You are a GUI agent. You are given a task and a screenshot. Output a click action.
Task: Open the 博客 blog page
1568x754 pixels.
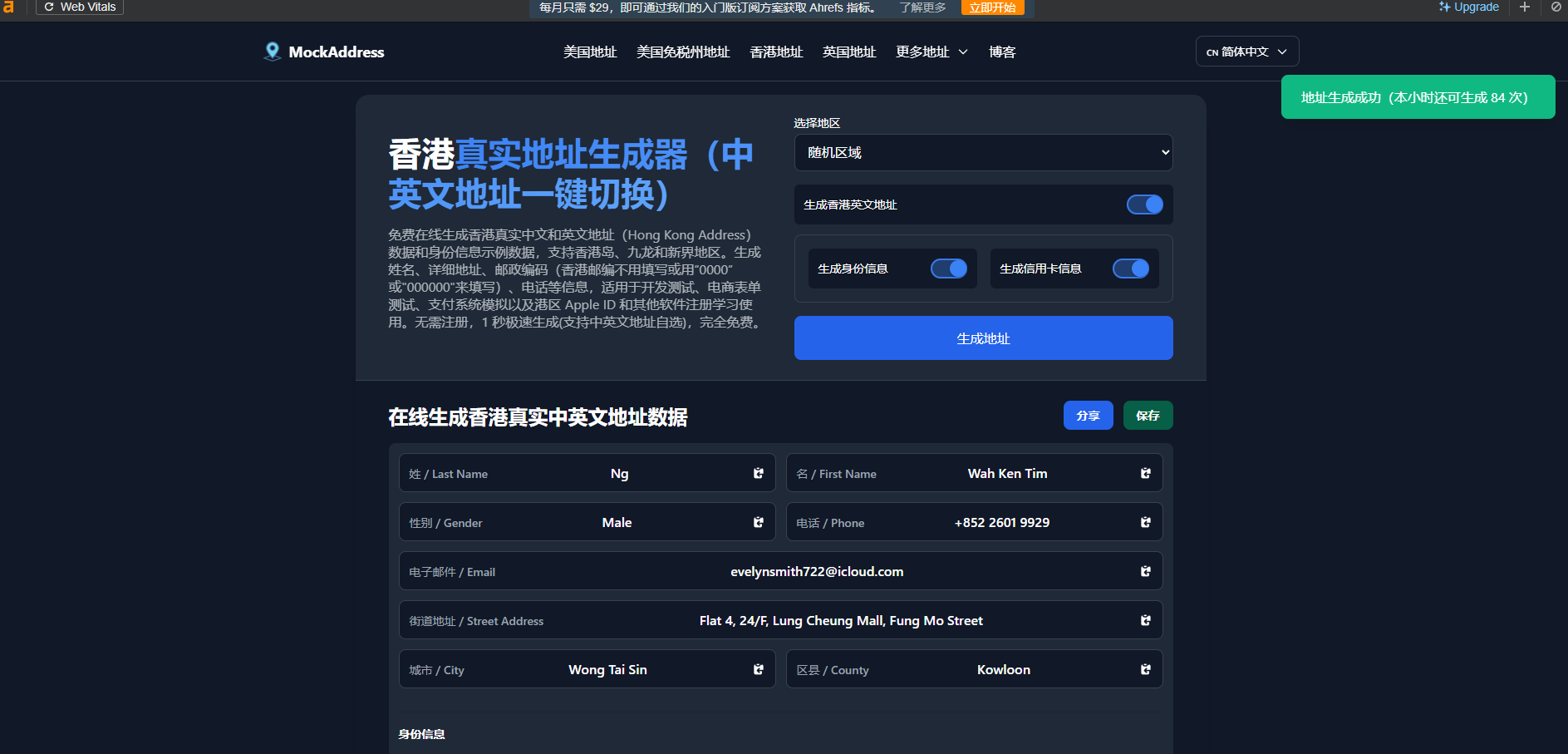[1002, 52]
